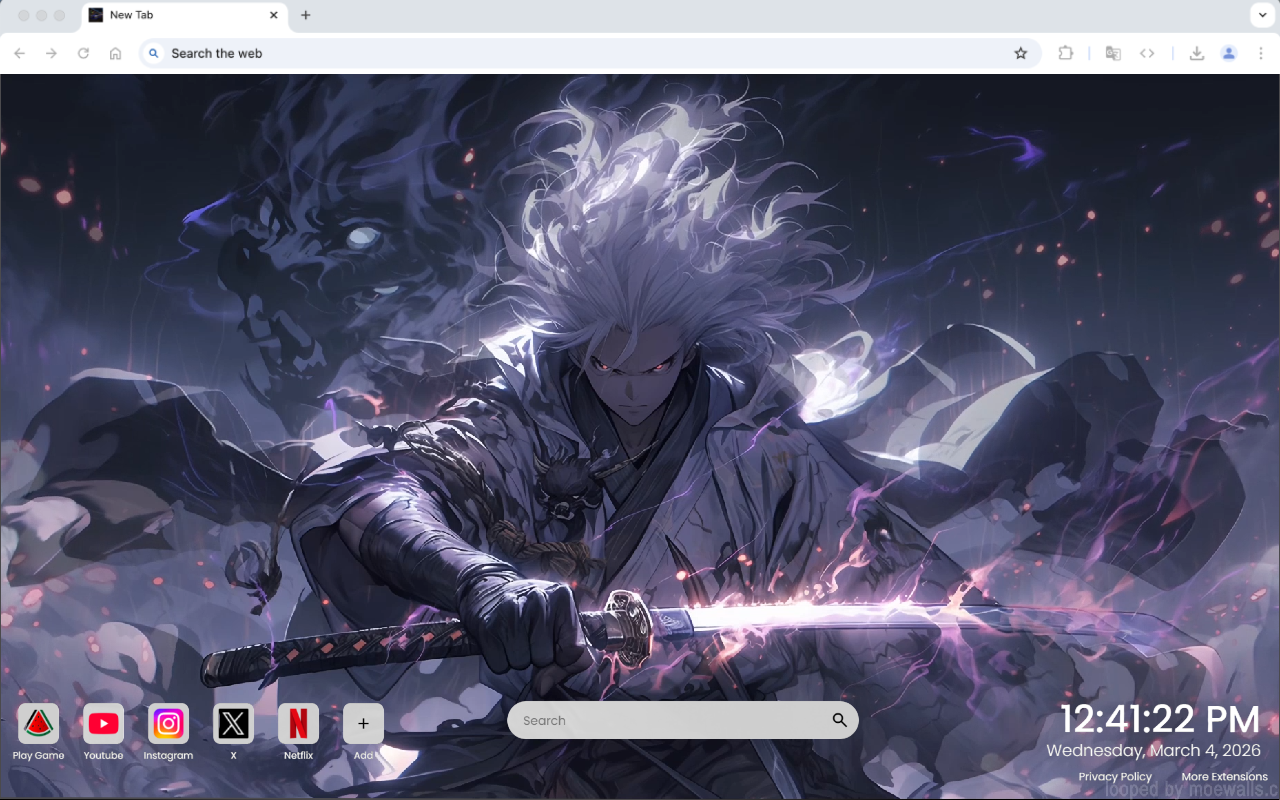Open the Chrome three-dot menu

click(1261, 53)
